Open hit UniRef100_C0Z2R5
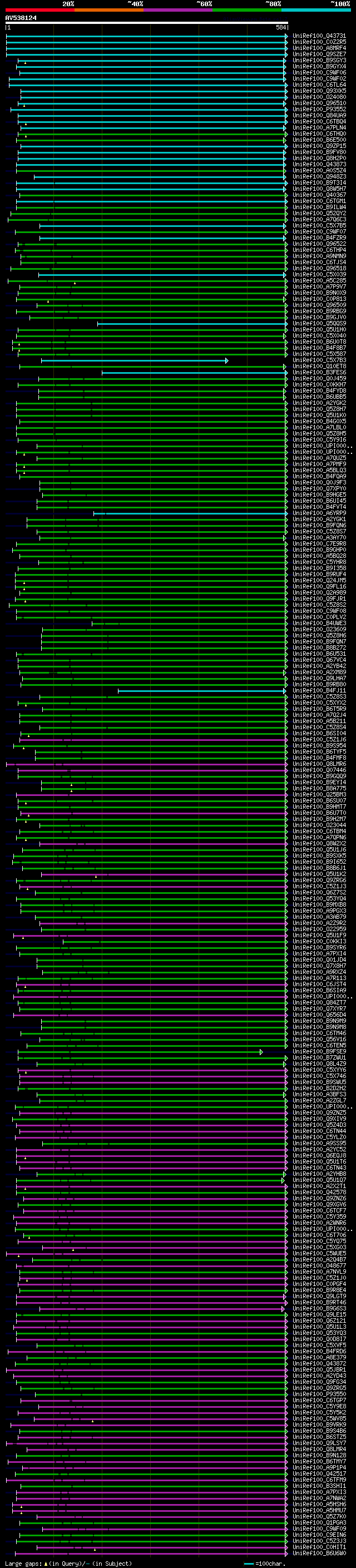Screen dimensions: 356x1568 click(319, 42)
